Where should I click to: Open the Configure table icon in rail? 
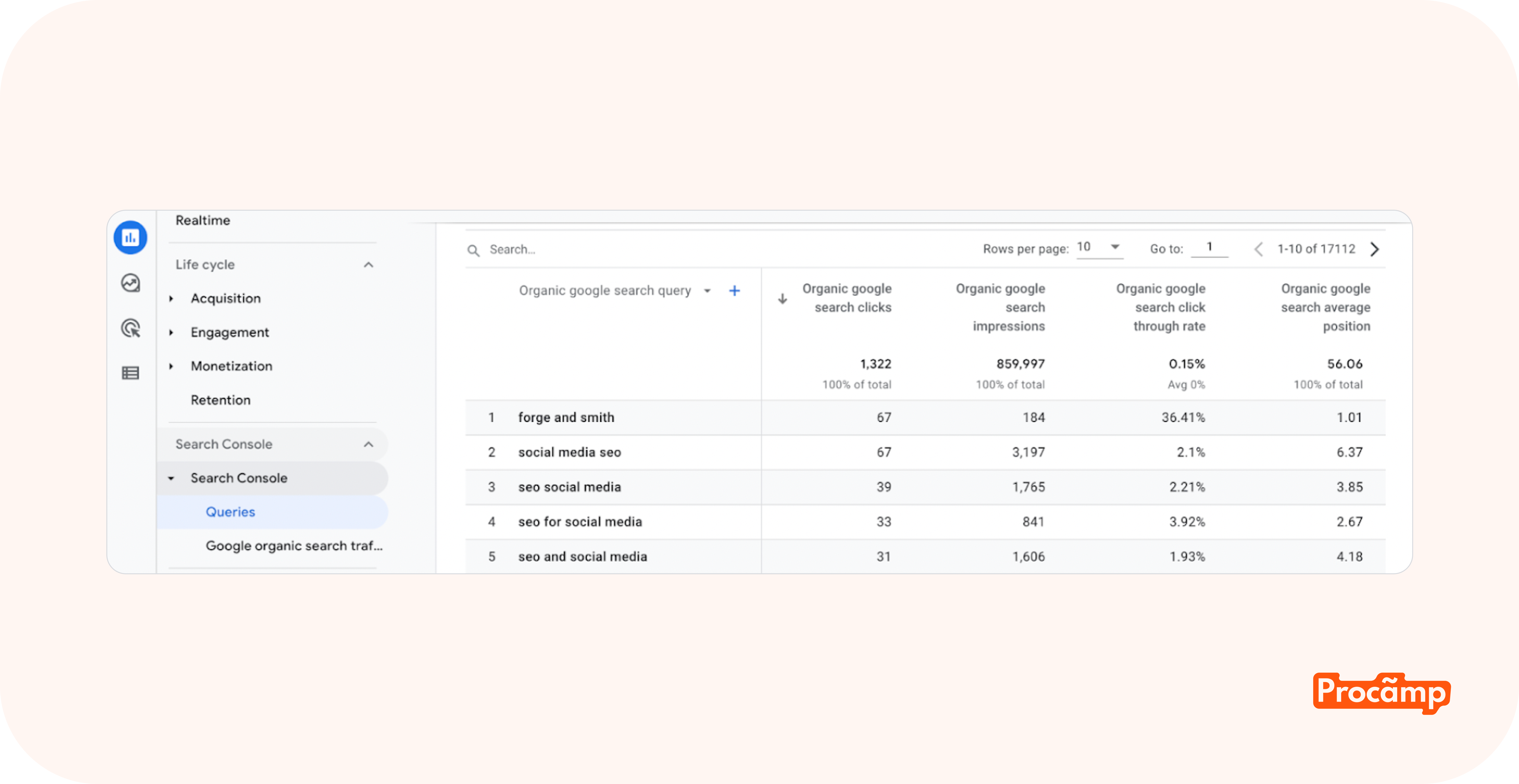point(130,373)
